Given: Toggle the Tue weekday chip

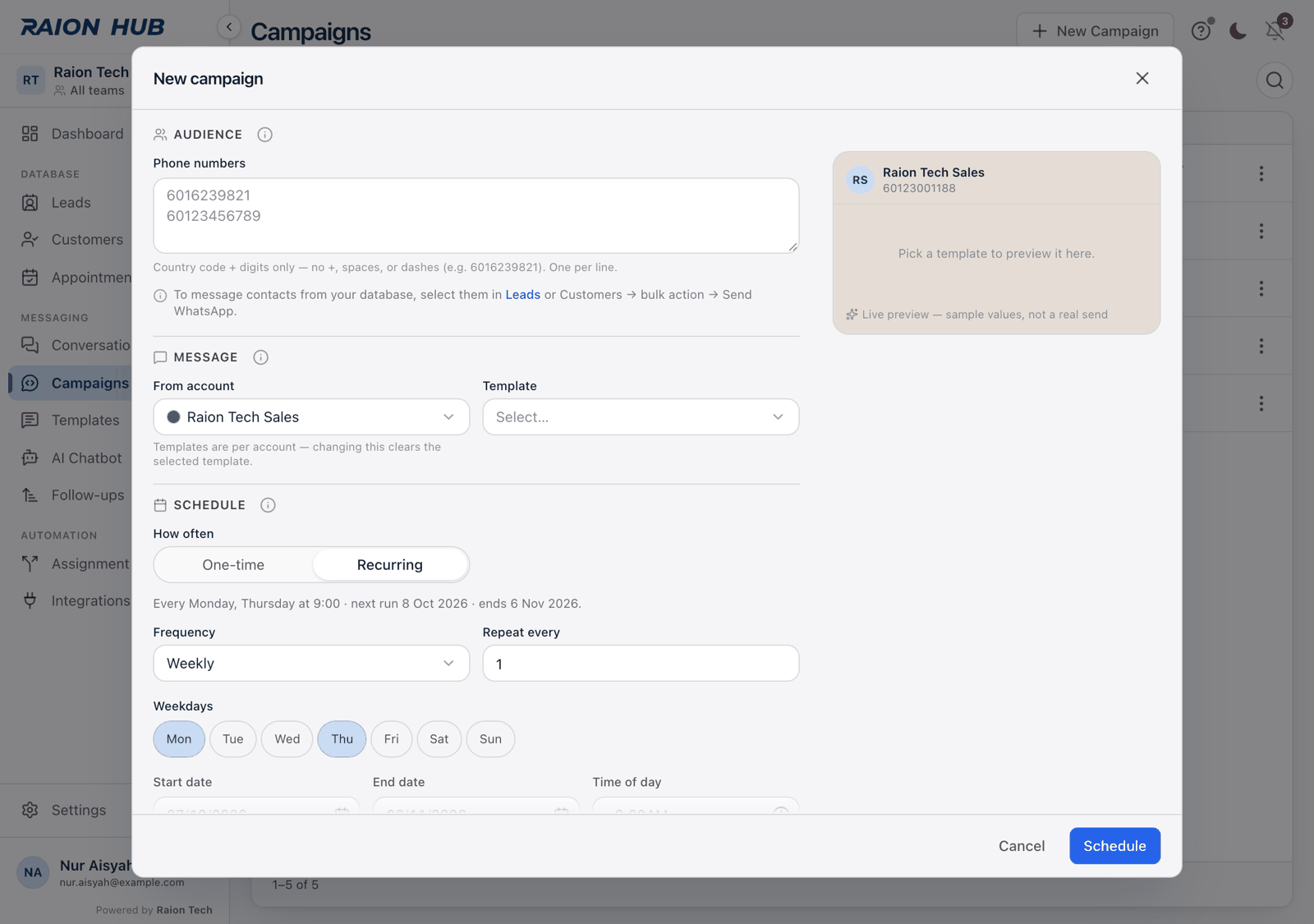Looking at the screenshot, I should (x=233, y=739).
